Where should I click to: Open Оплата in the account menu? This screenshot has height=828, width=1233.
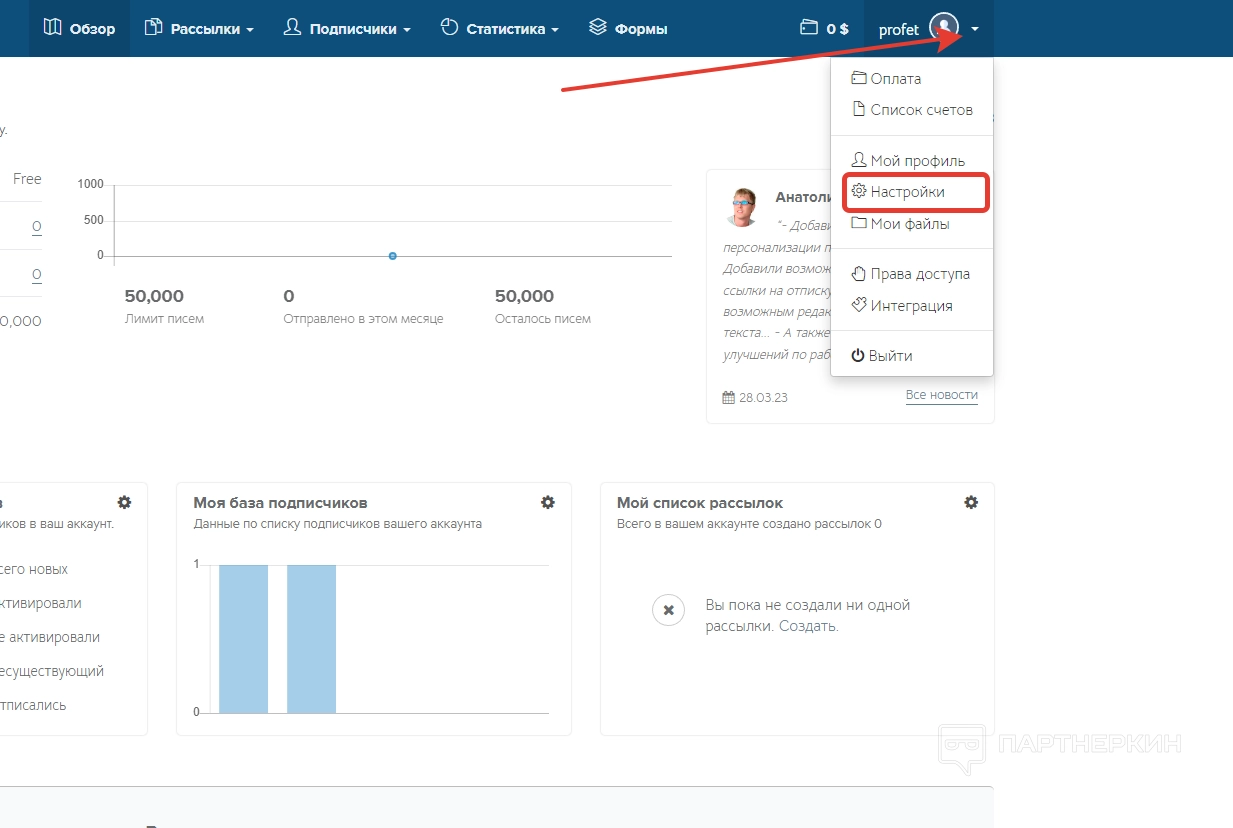(895, 79)
